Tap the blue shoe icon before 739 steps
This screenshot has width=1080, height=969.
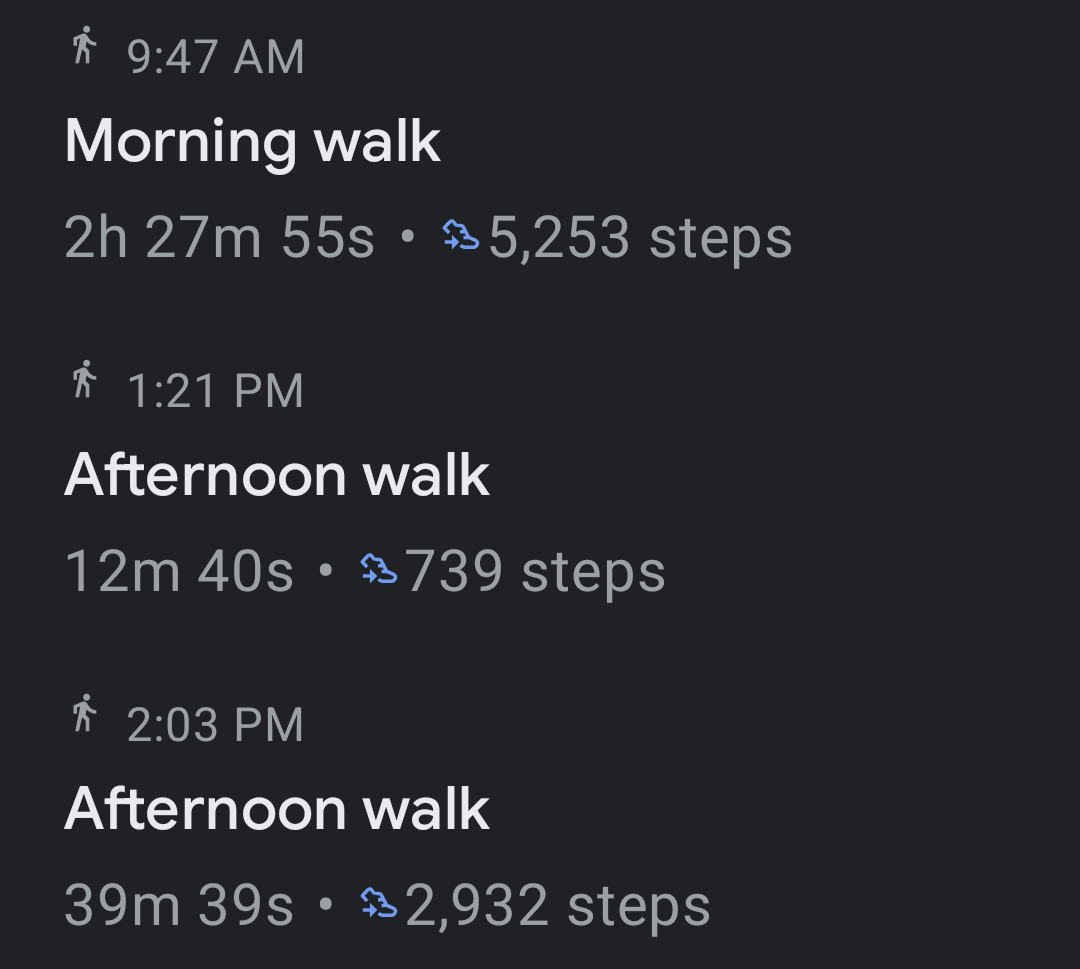(x=378, y=571)
